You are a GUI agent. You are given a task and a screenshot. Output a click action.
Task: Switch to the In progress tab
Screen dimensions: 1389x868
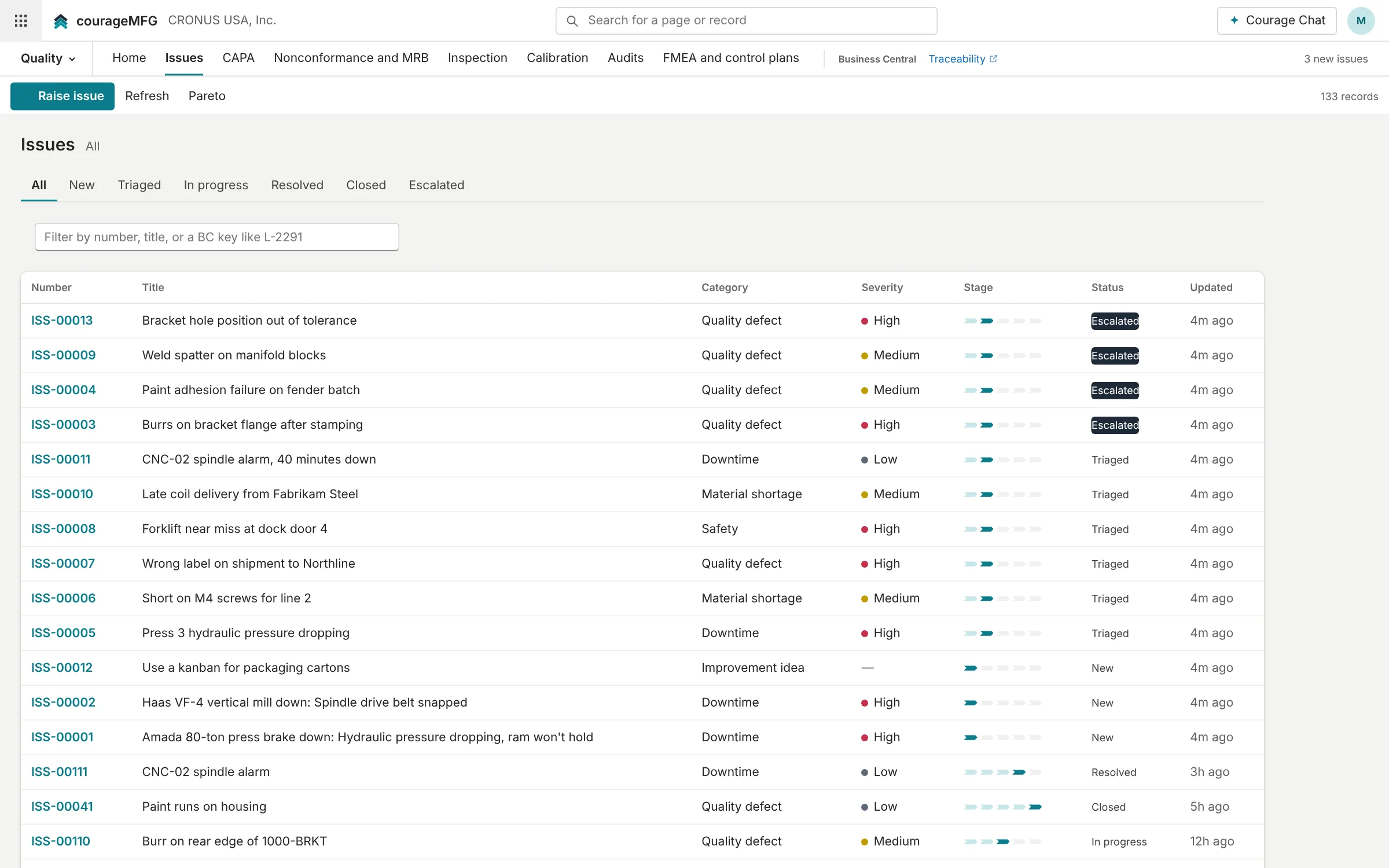(216, 185)
